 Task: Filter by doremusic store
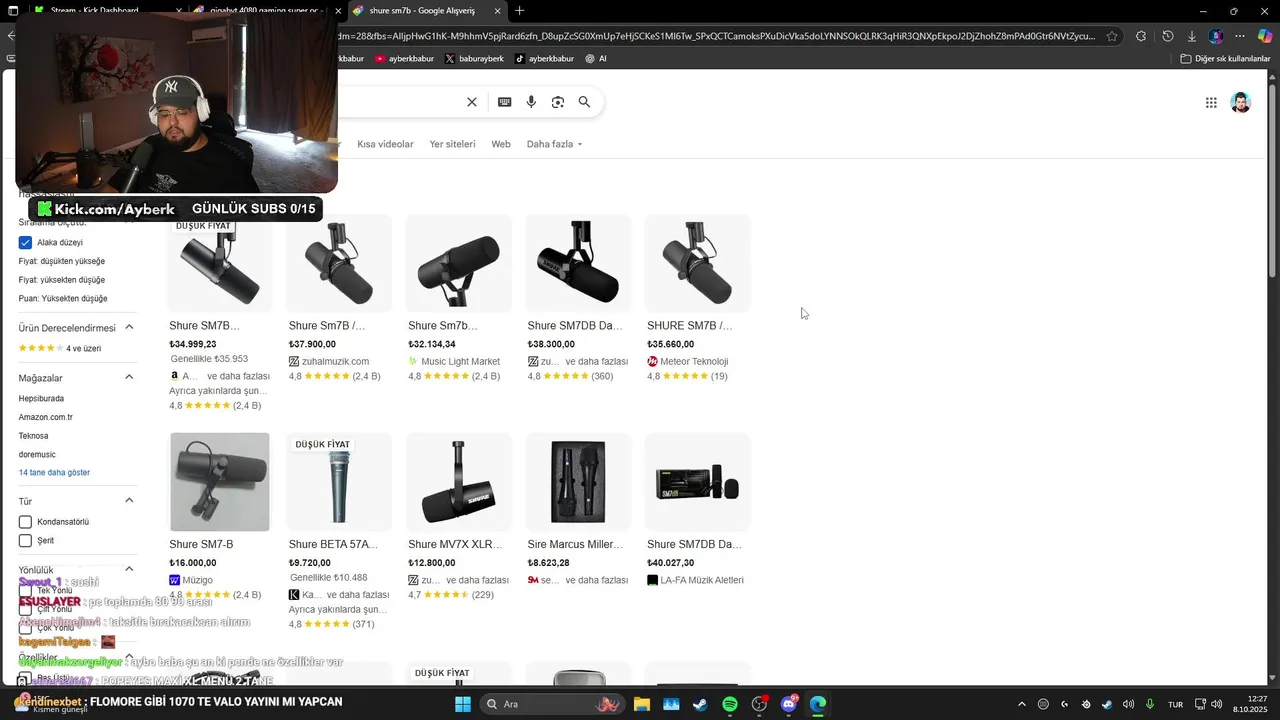pyautogui.click(x=37, y=454)
